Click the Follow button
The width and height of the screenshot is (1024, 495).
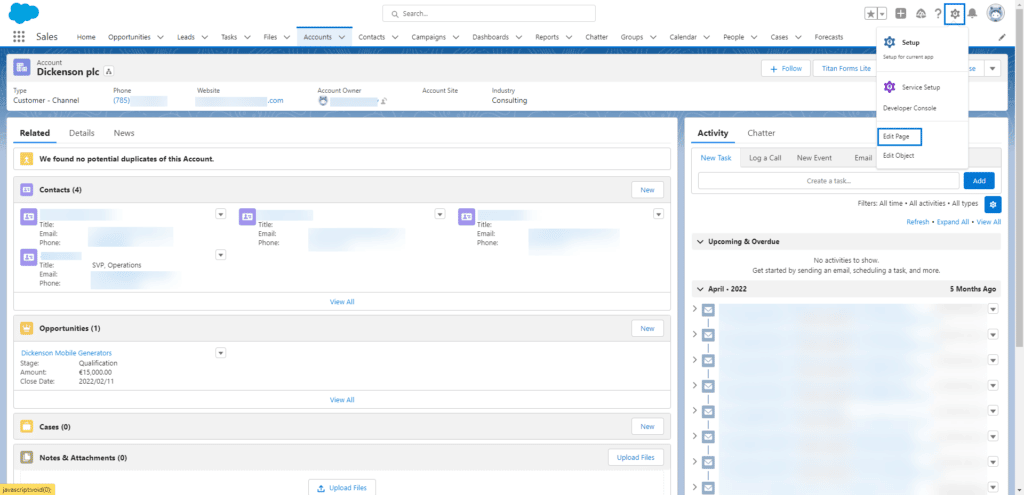[786, 68]
